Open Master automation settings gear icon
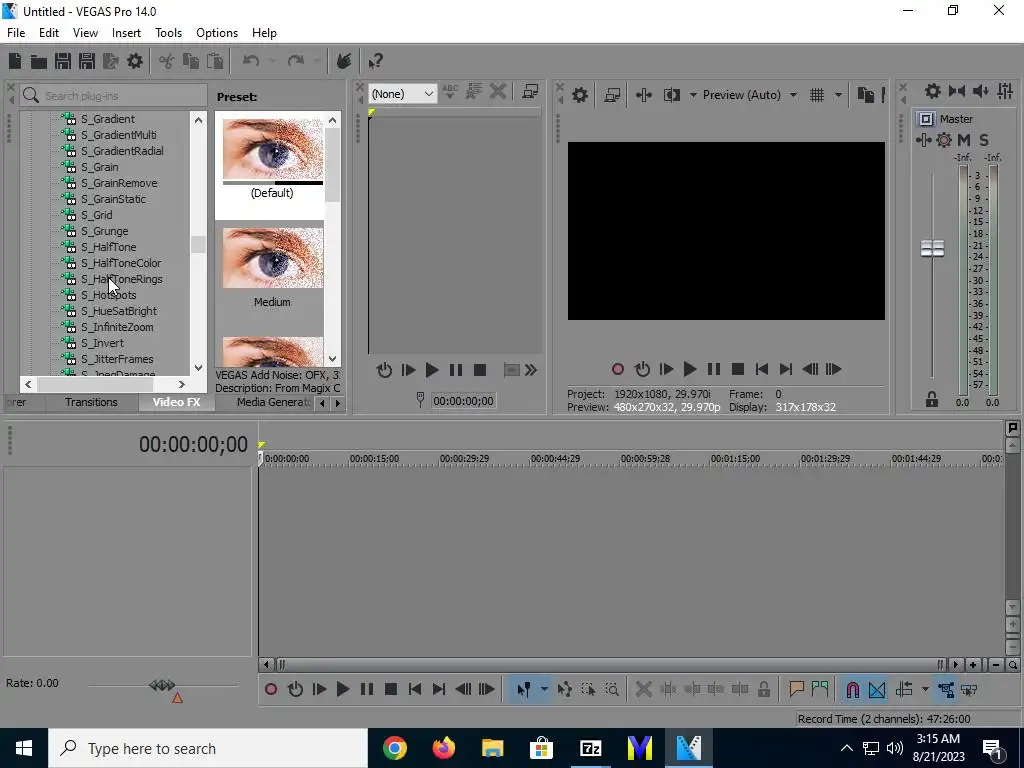1024x768 pixels. tap(944, 140)
